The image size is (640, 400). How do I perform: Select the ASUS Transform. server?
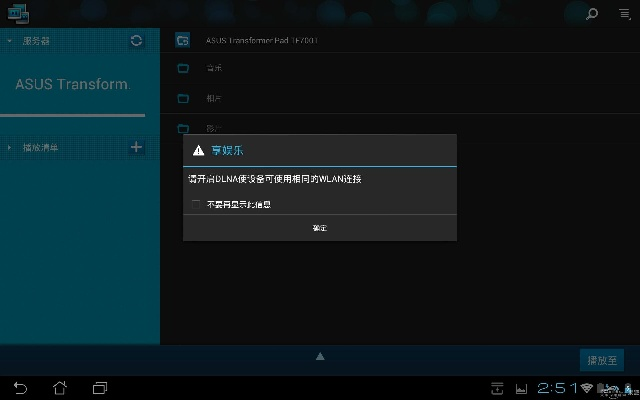pyautogui.click(x=73, y=85)
